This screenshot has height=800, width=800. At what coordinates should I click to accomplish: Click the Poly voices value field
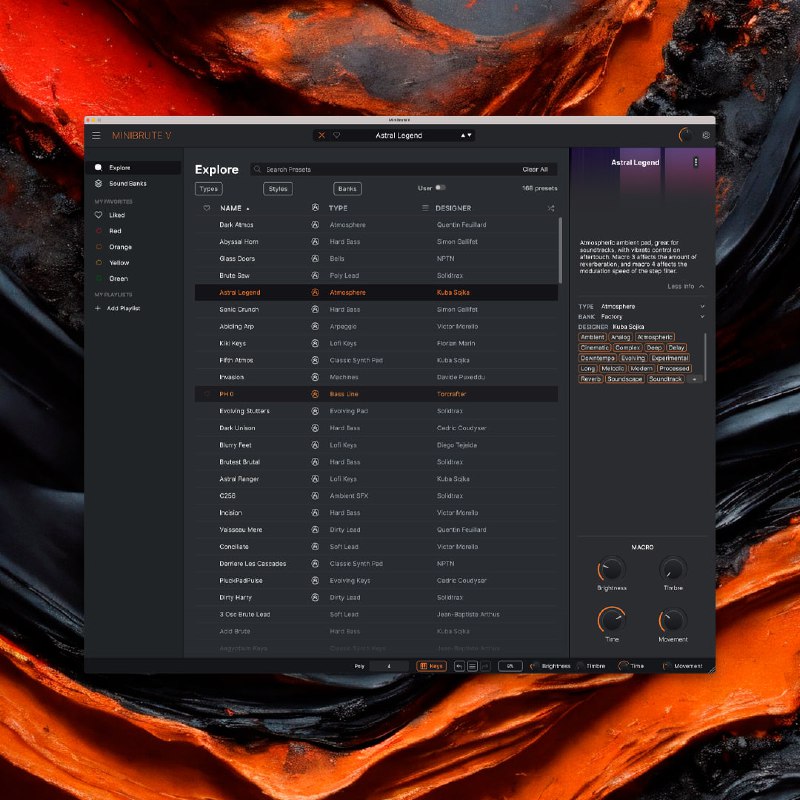(389, 666)
